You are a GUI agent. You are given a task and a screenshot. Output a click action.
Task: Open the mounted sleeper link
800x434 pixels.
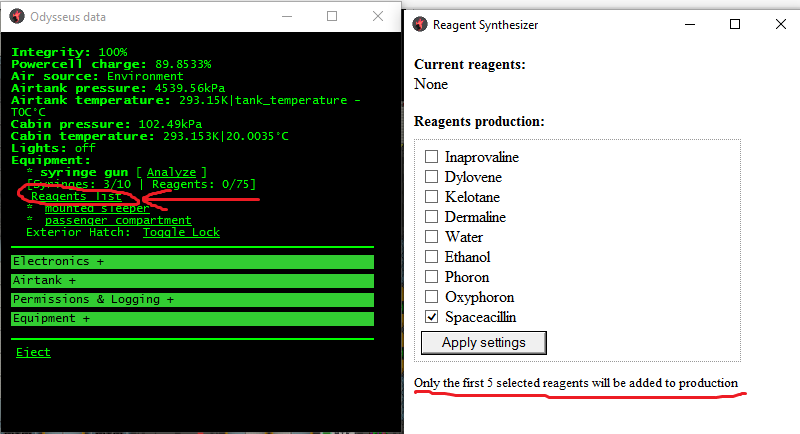[97, 209]
